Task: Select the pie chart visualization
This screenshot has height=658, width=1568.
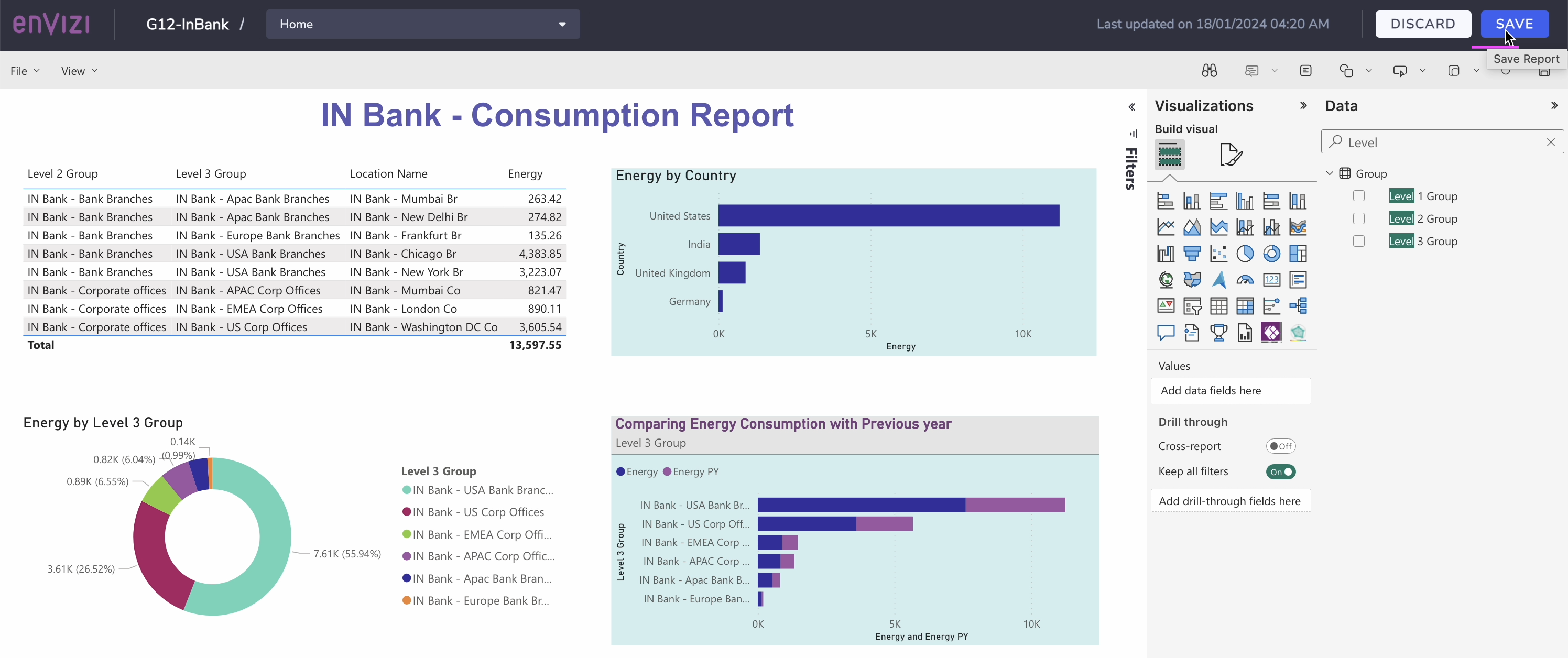Action: 1245,253
